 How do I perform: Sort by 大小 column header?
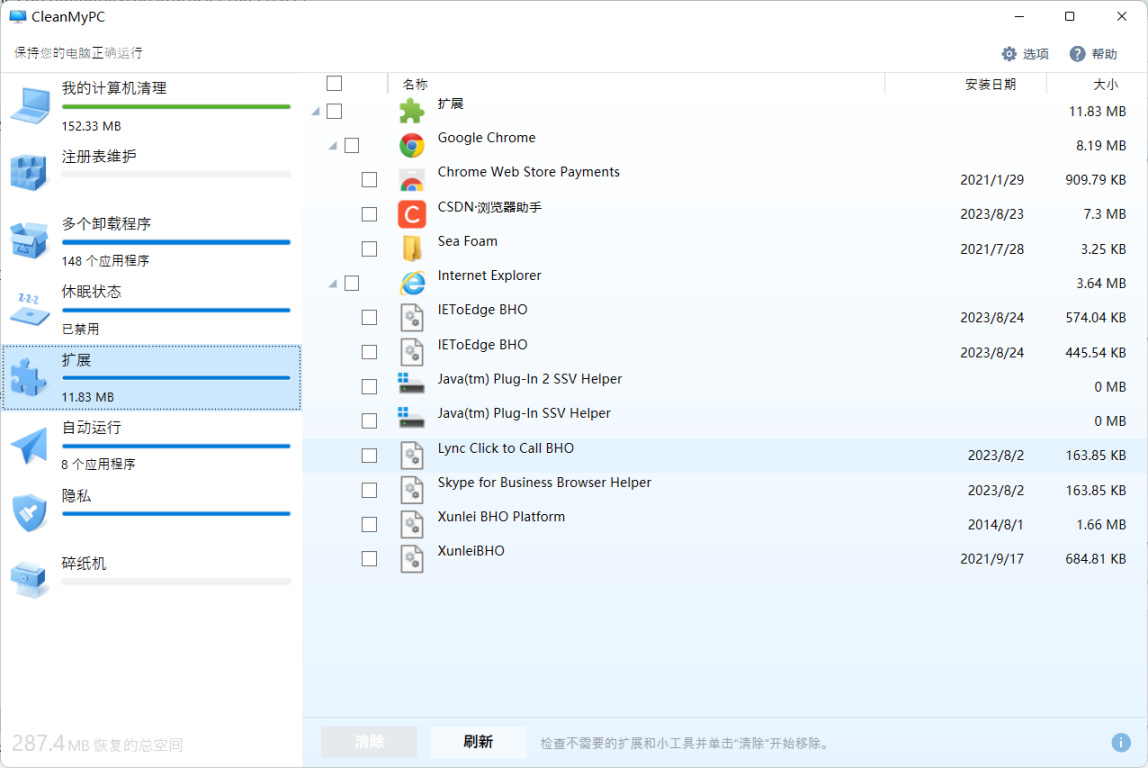[x=1106, y=84]
